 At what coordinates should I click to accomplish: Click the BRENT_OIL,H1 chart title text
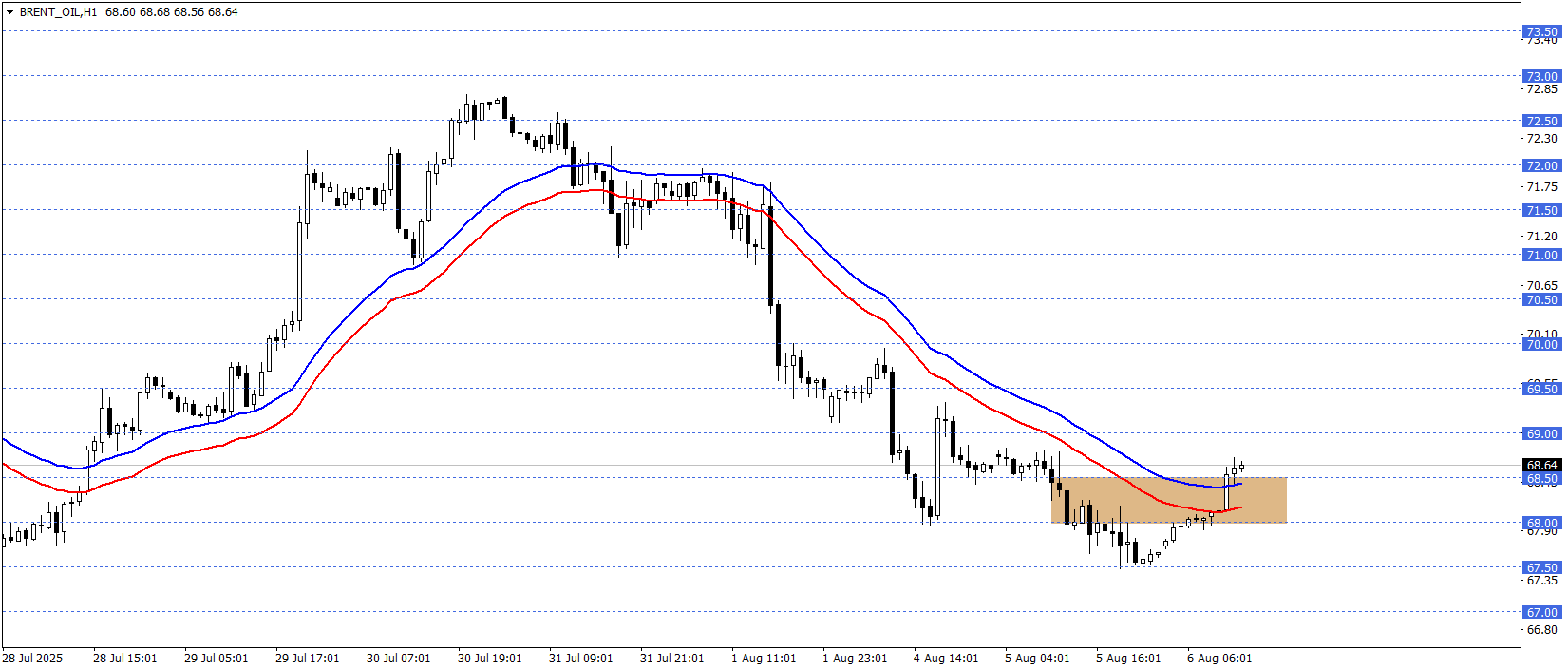58,12
